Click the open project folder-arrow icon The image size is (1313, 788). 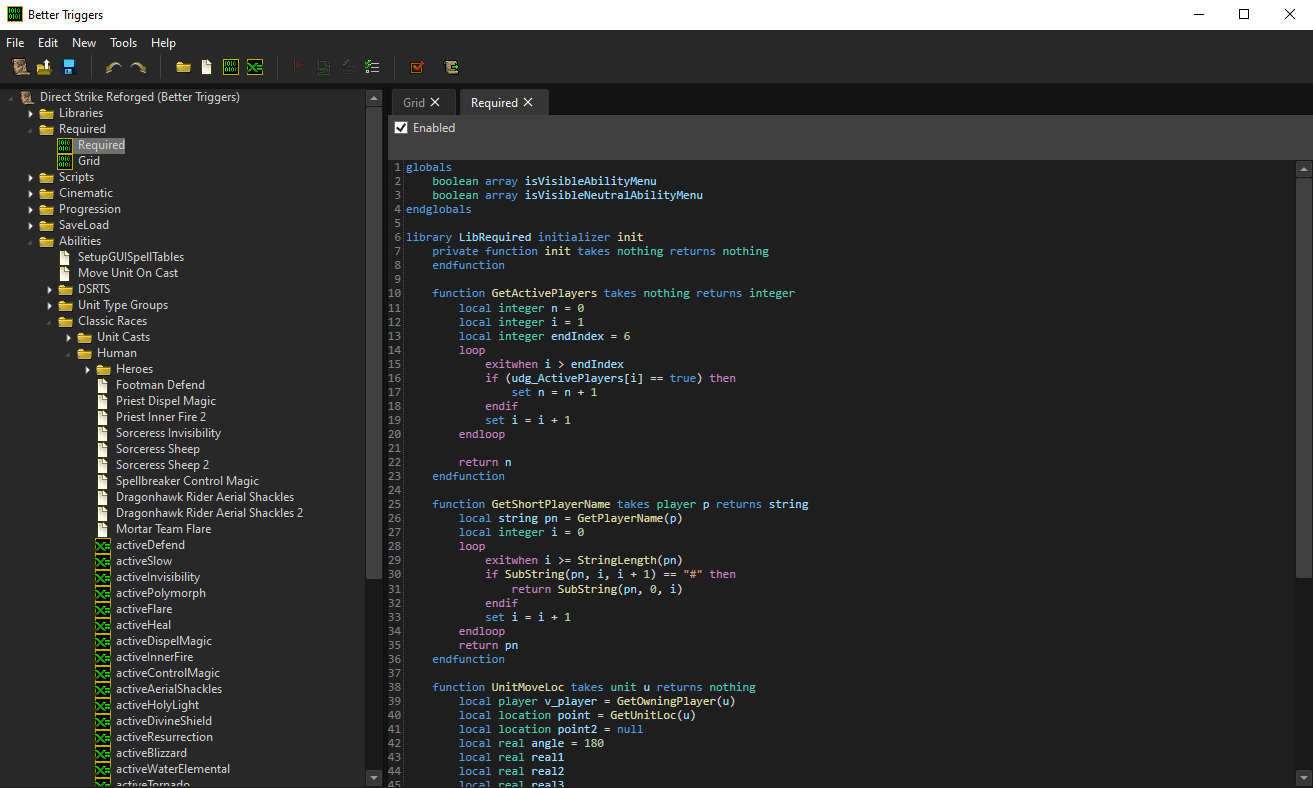click(44, 67)
